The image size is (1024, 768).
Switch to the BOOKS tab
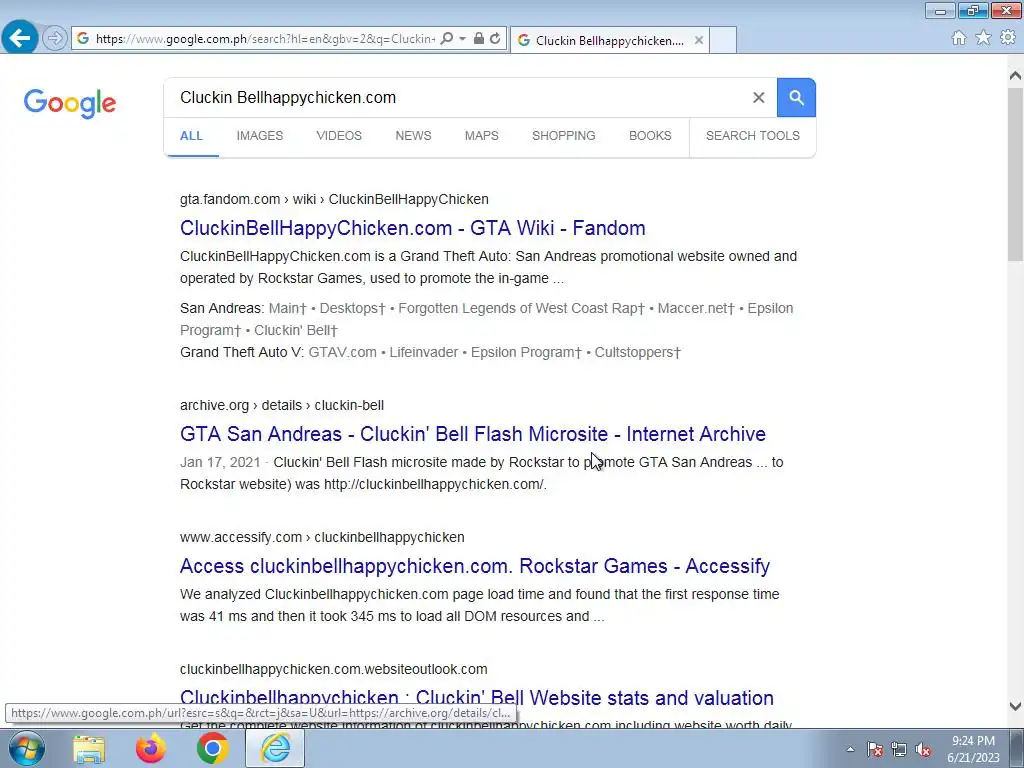[650, 136]
